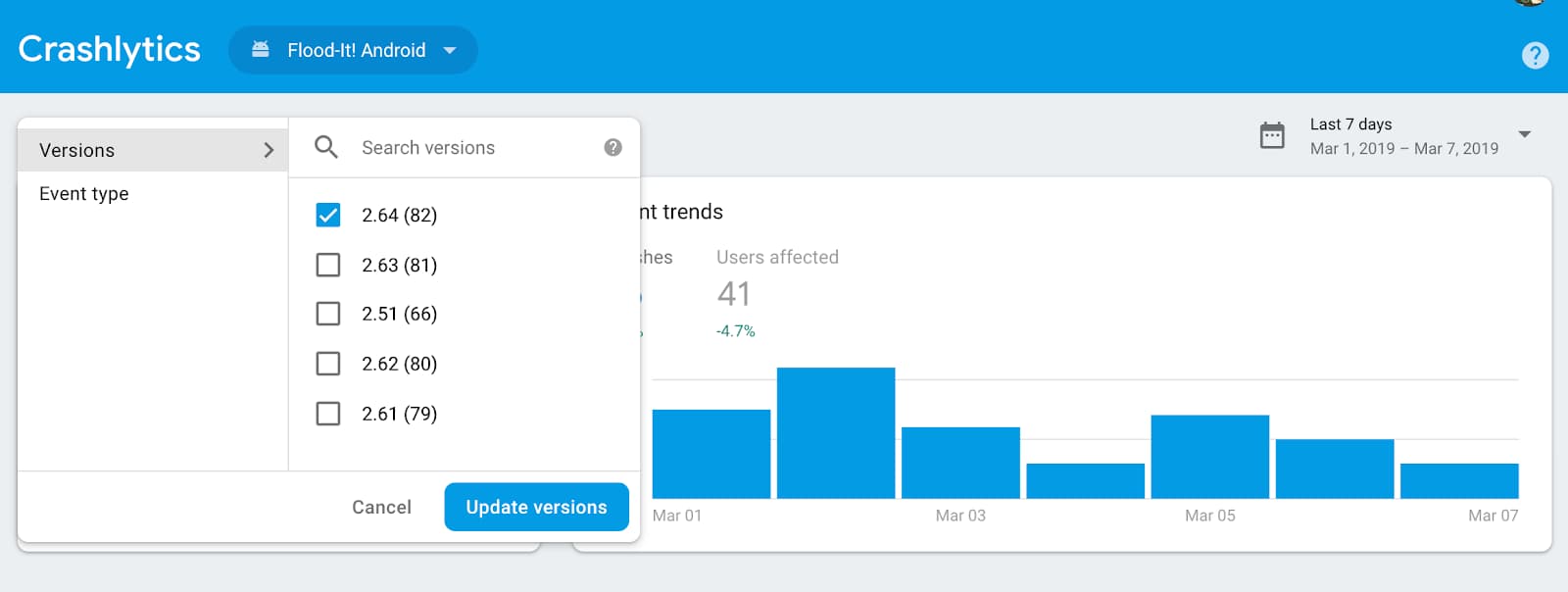The image size is (1568, 592).
Task: Select the Versions filter category
Action: tap(153, 150)
